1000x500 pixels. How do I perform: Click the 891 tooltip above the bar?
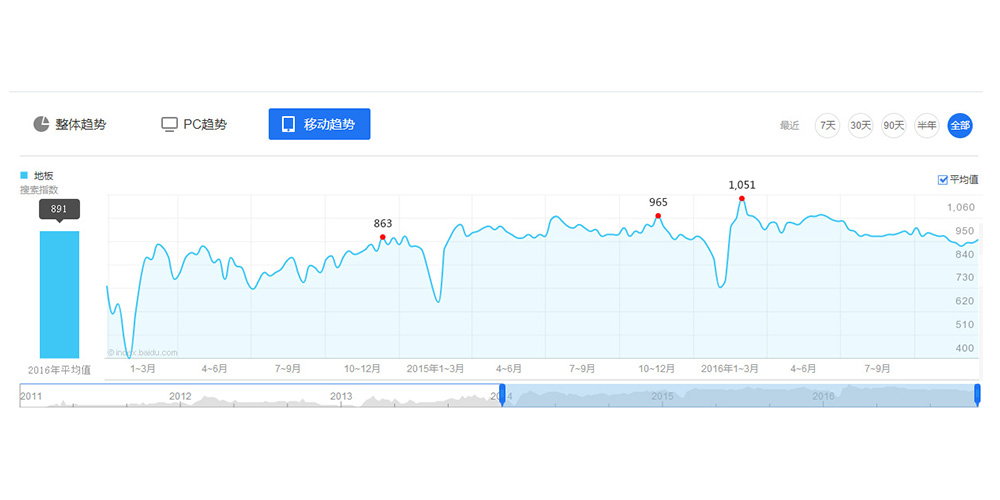(59, 208)
